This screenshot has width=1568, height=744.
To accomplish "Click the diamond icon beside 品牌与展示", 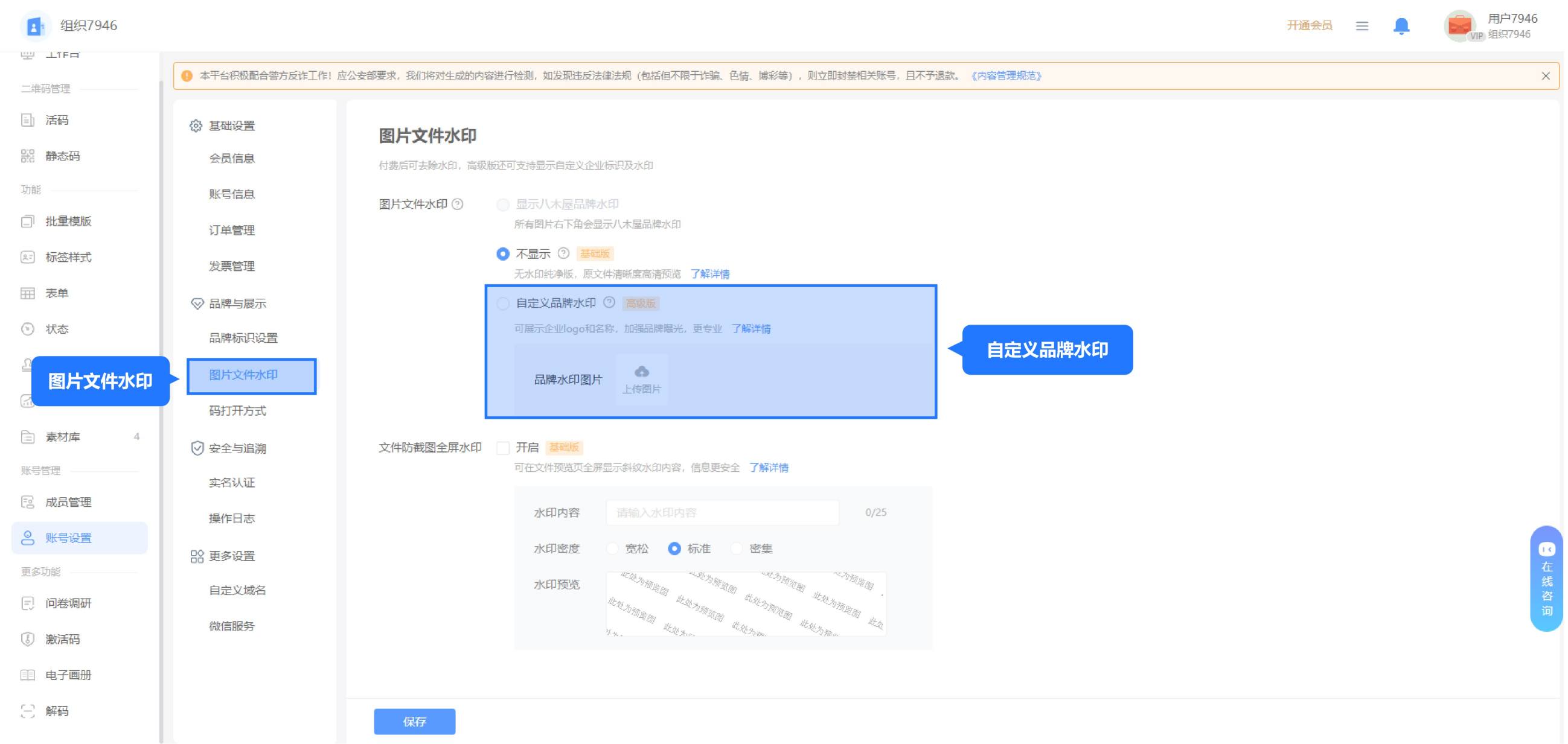I will coord(197,303).
